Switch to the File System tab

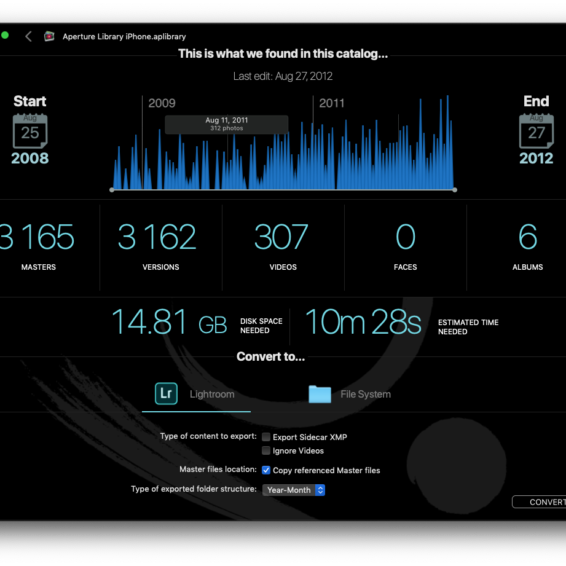[x=349, y=394]
